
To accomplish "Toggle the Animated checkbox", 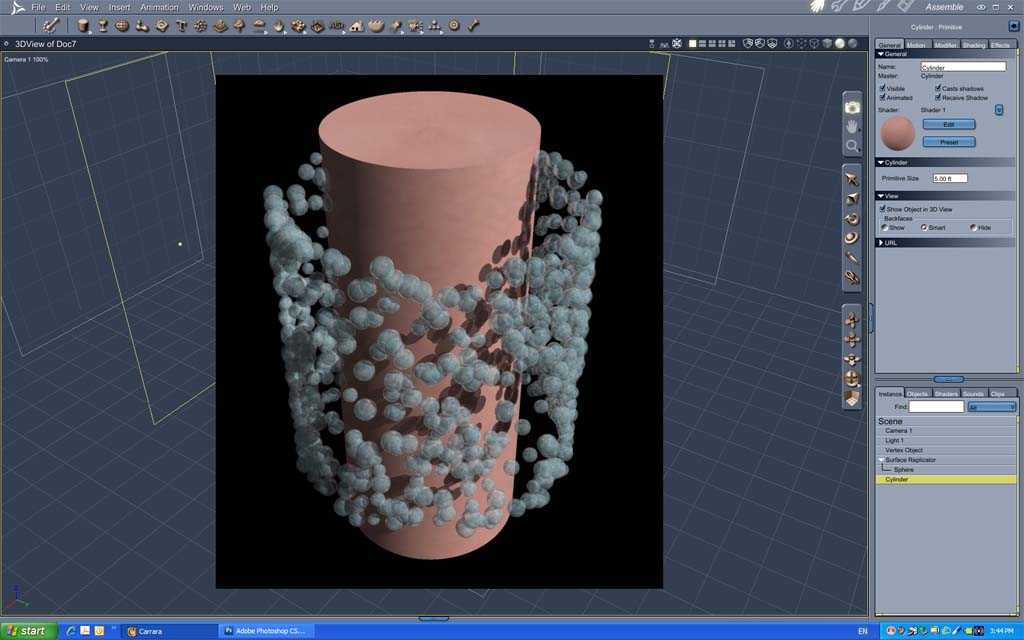I will 882,97.
